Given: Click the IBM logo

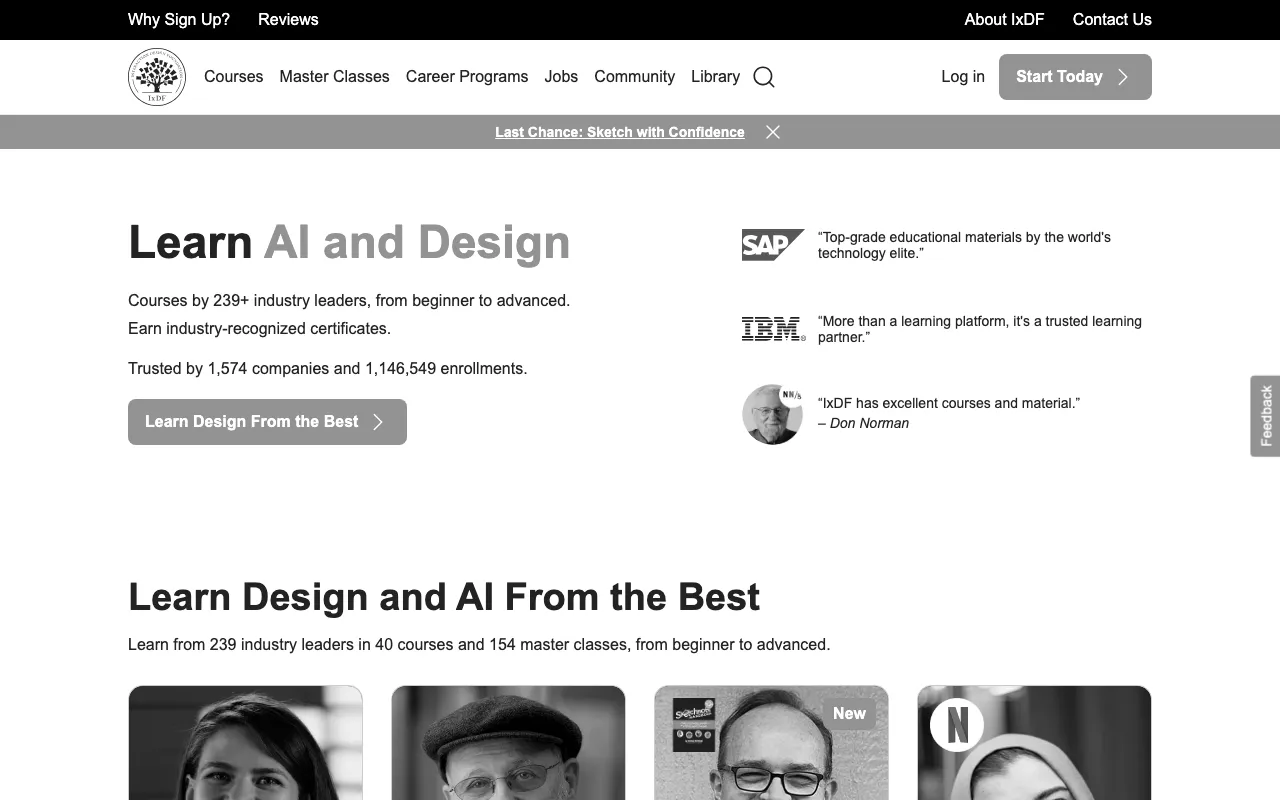Looking at the screenshot, I should click(773, 329).
